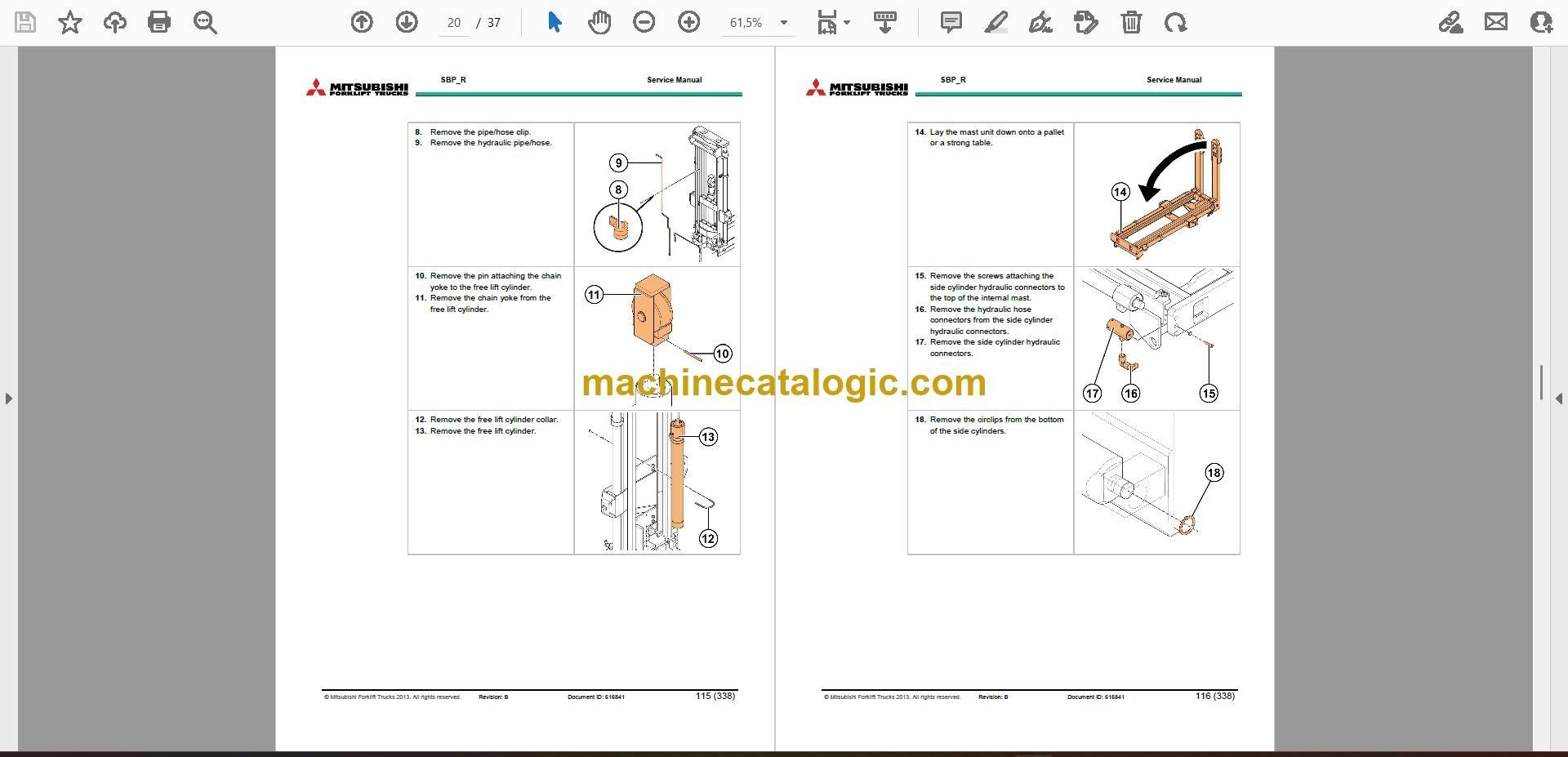1568x757 pixels.
Task: Print the document
Action: tap(159, 22)
